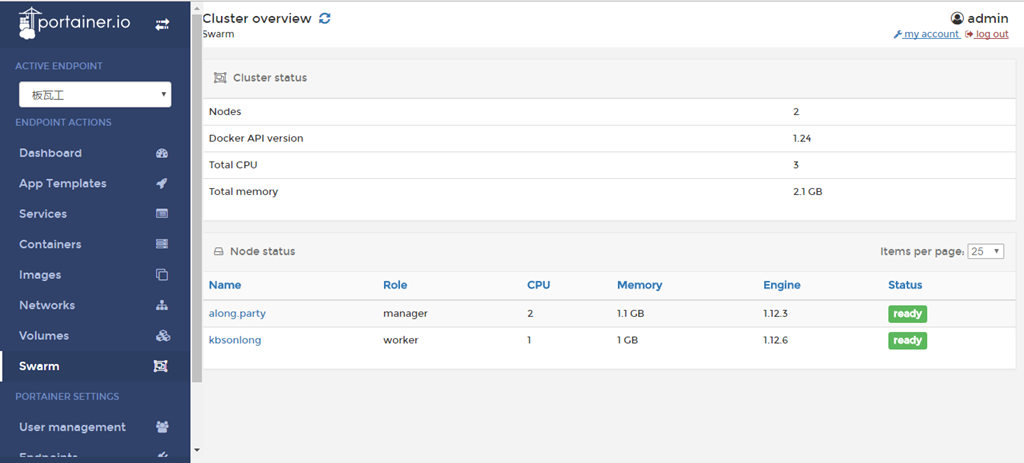Click the Images clone icon
1024x463 pixels.
tap(162, 275)
